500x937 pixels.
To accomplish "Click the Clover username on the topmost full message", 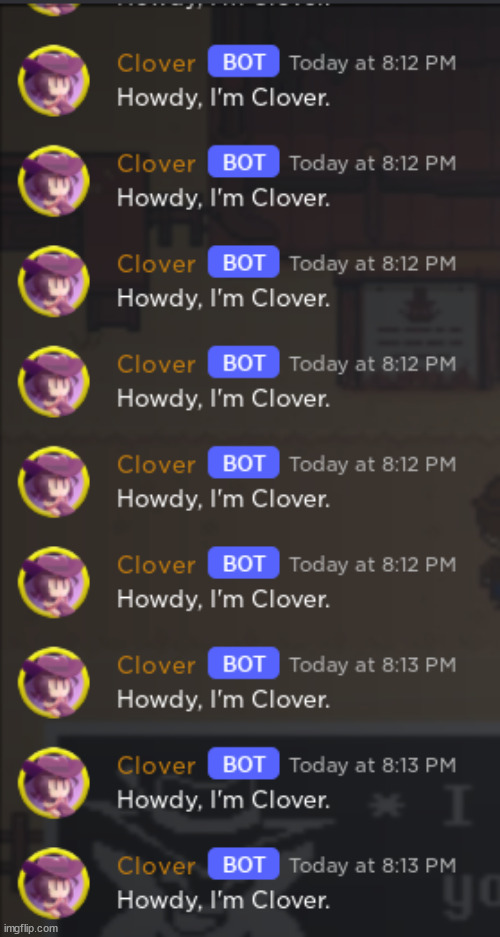I will point(157,63).
